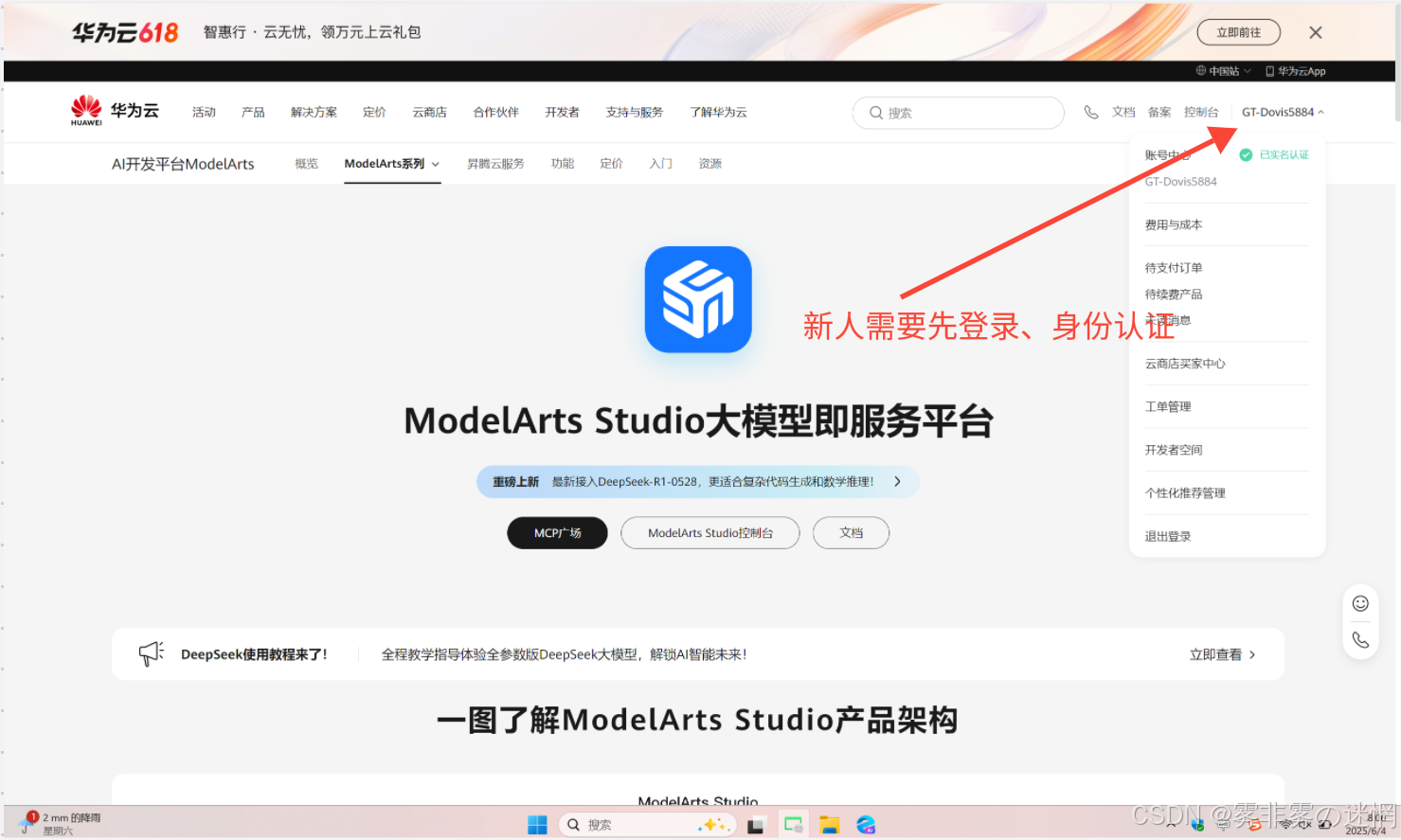Click the ModelArts Studio控制台 button
The width and height of the screenshot is (1401, 840).
(x=709, y=533)
